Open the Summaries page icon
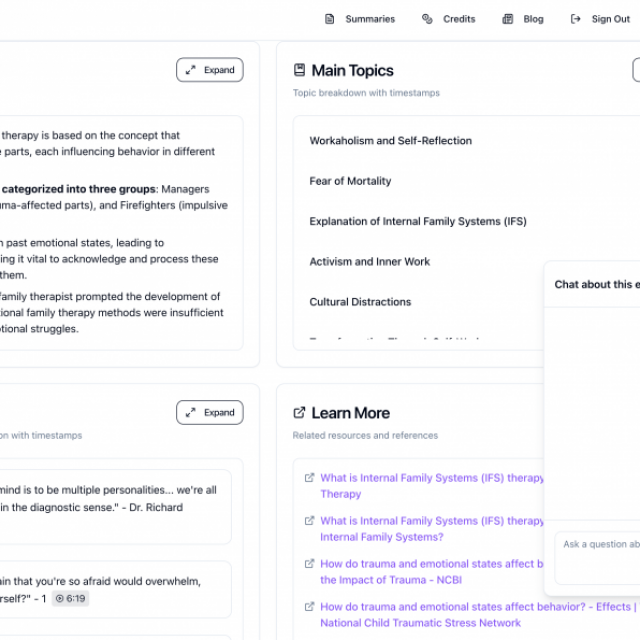Image resolution: width=640 pixels, height=640 pixels. click(x=329, y=19)
